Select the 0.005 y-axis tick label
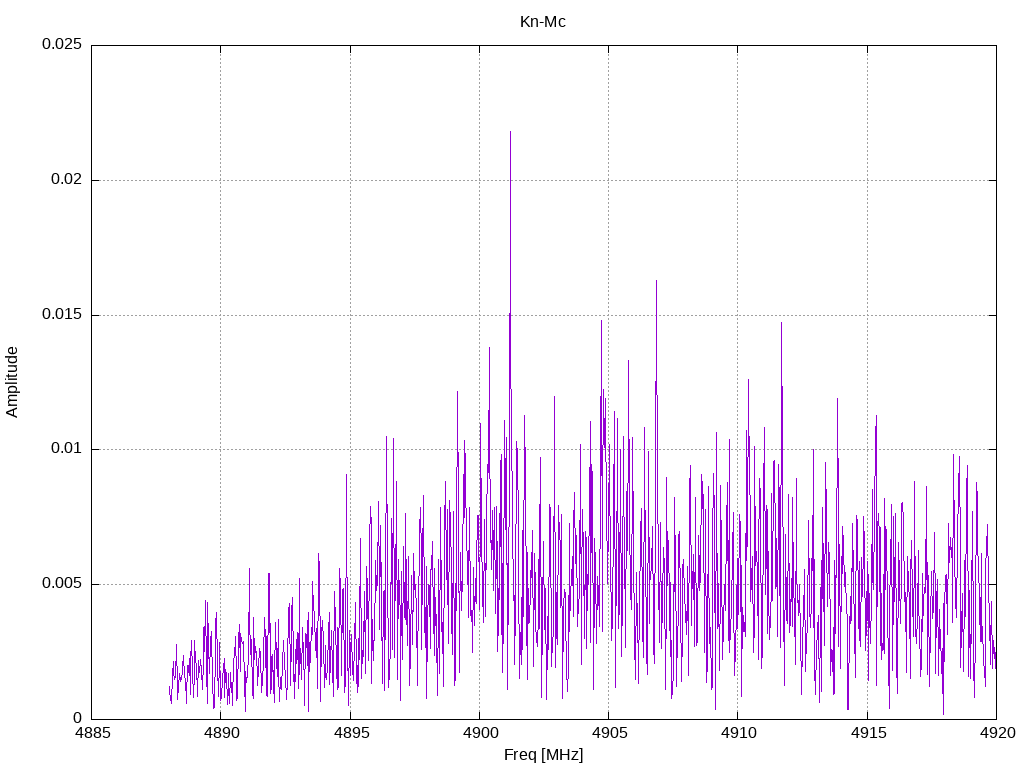 click(61, 584)
